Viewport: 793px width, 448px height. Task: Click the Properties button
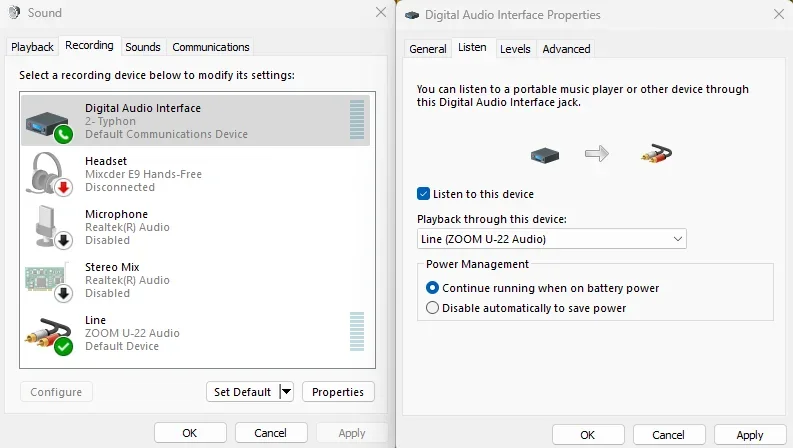[338, 392]
